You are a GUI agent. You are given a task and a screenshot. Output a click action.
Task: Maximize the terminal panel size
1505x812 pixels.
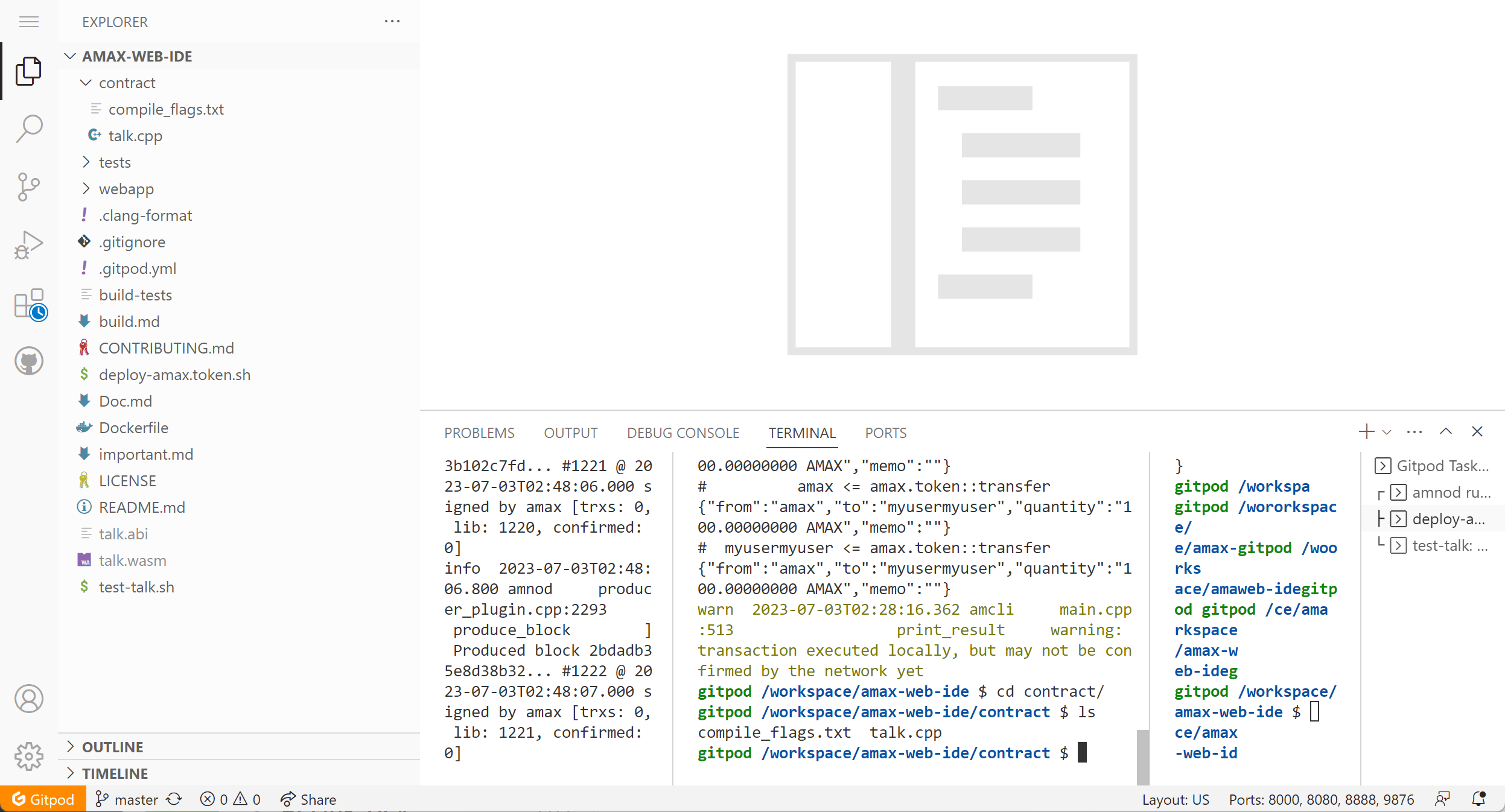1445,432
